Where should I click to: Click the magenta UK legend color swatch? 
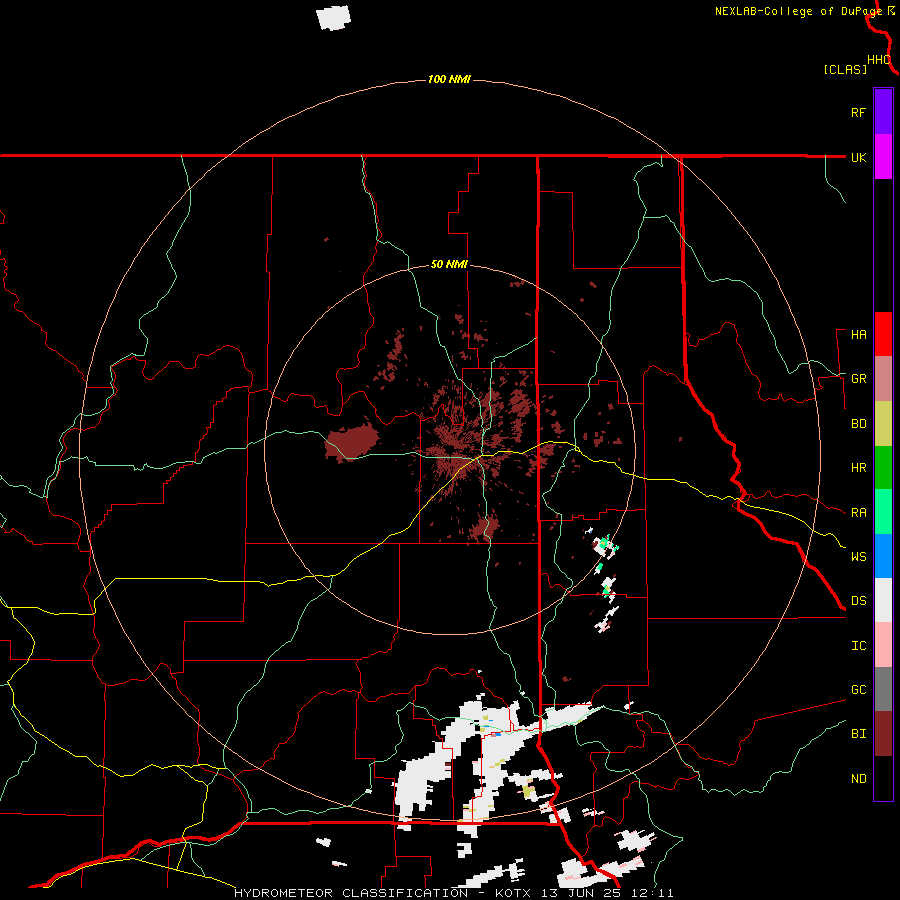tap(883, 157)
